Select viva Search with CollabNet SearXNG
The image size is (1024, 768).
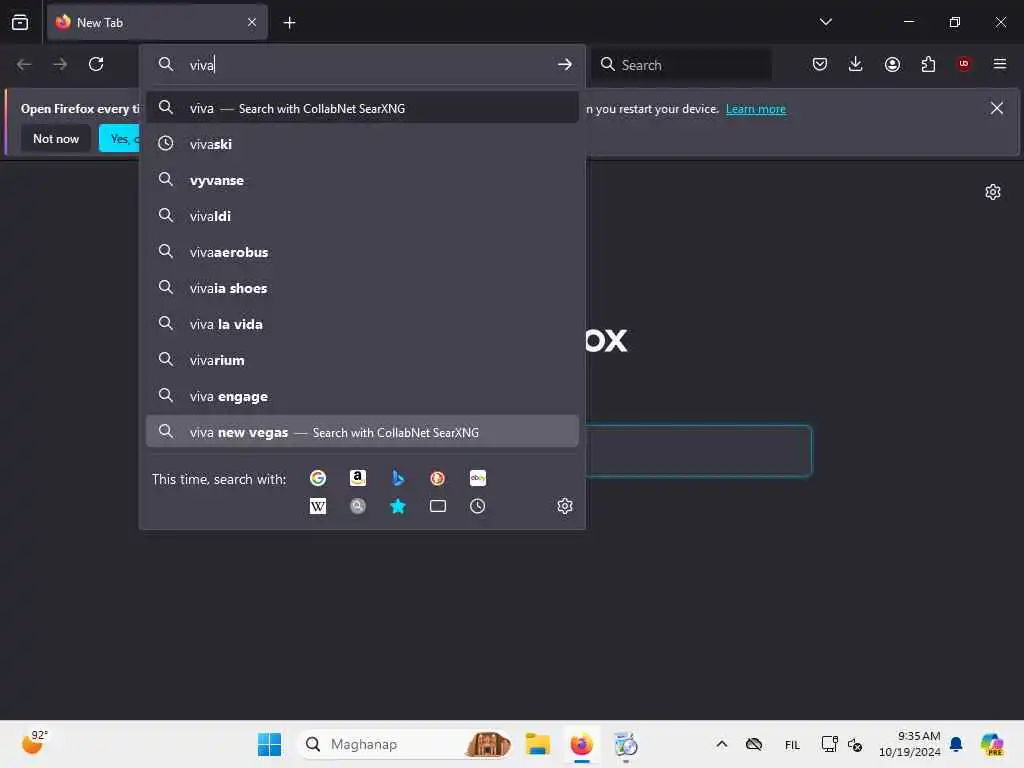tap(362, 108)
